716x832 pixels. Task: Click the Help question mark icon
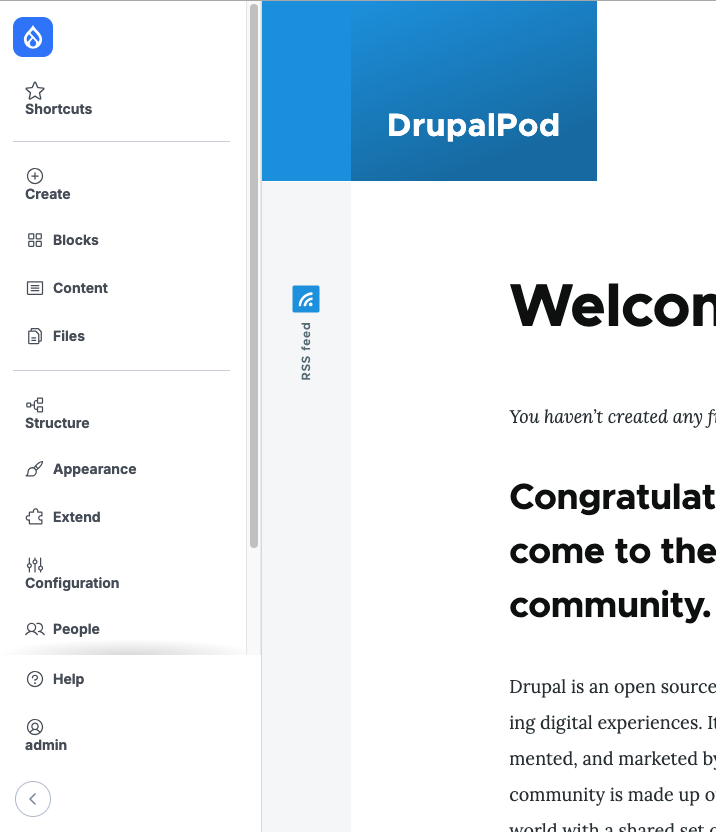tap(35, 679)
